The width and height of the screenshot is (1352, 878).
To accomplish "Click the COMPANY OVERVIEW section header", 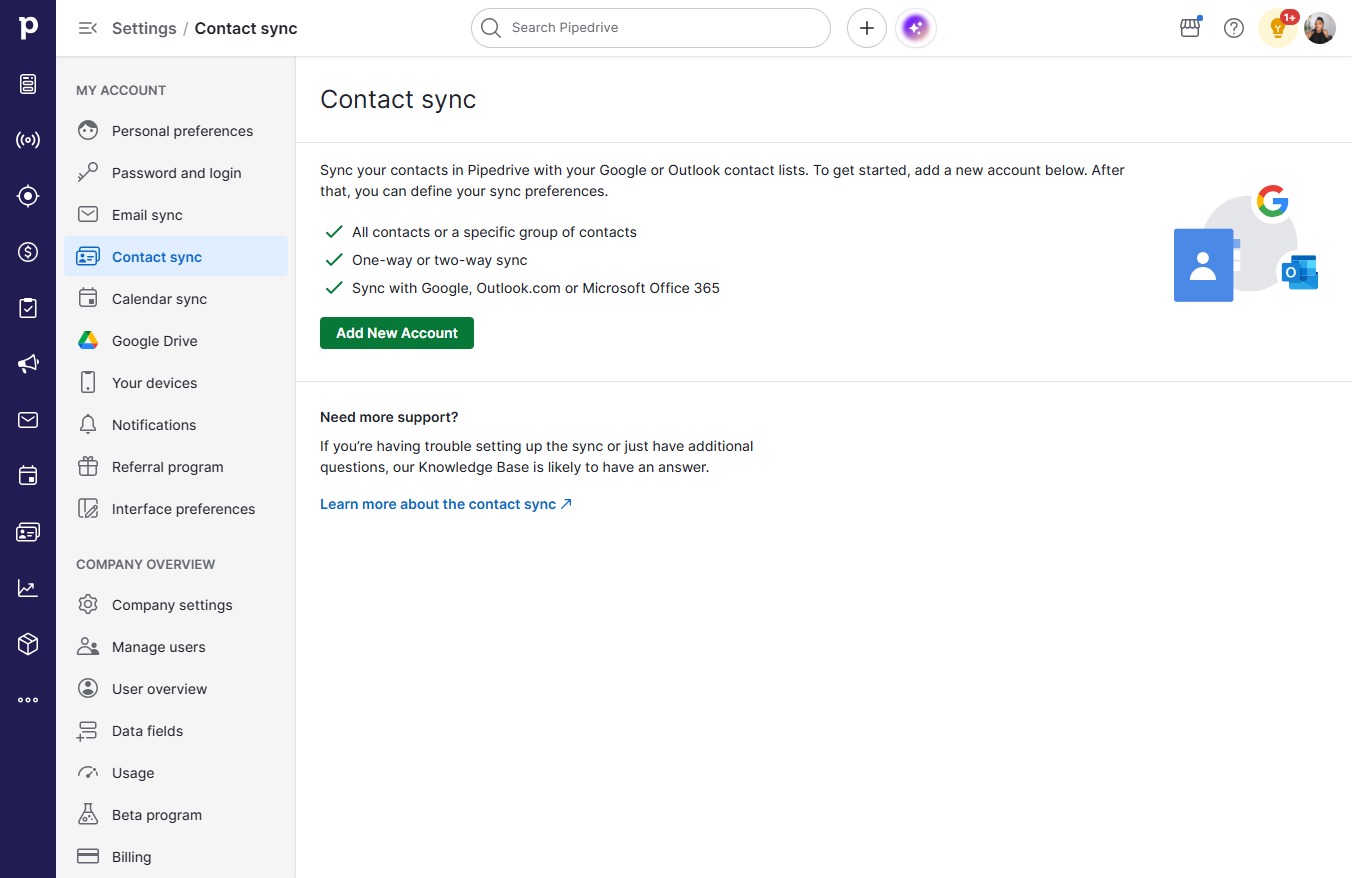I will point(146,564).
